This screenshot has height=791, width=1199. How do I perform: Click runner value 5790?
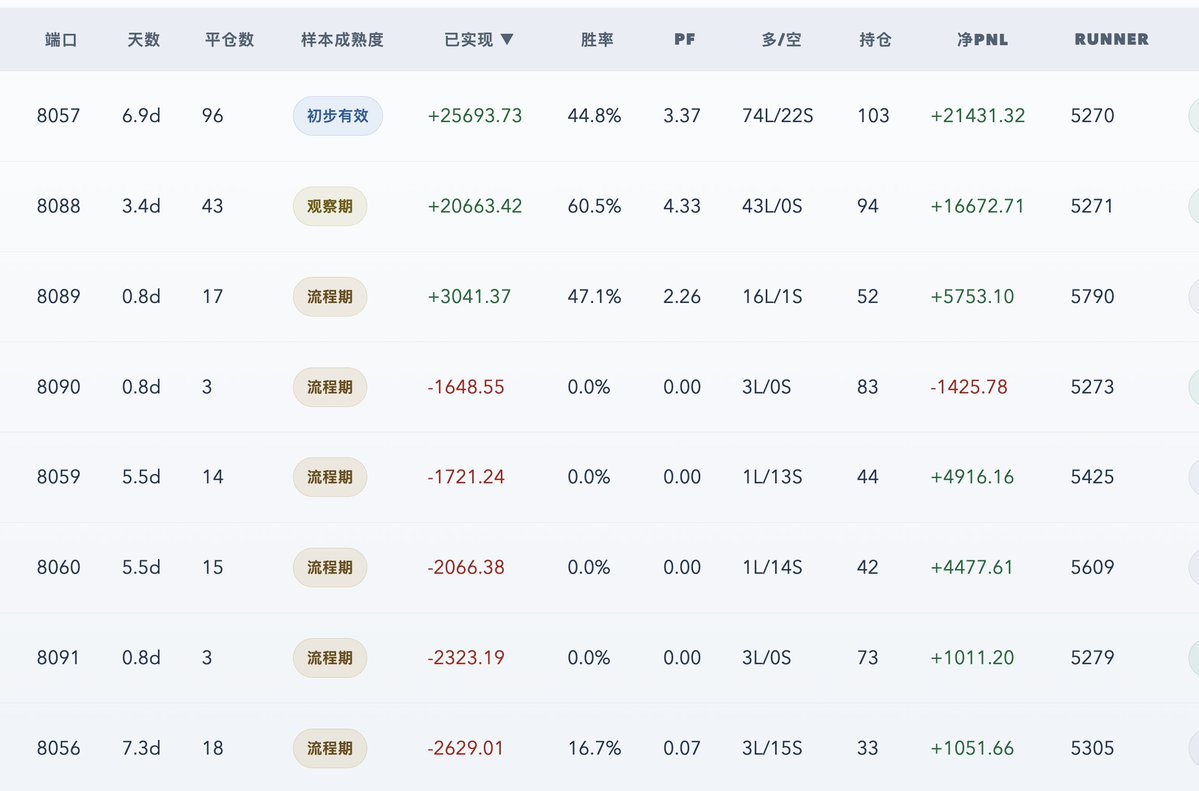click(x=1092, y=296)
